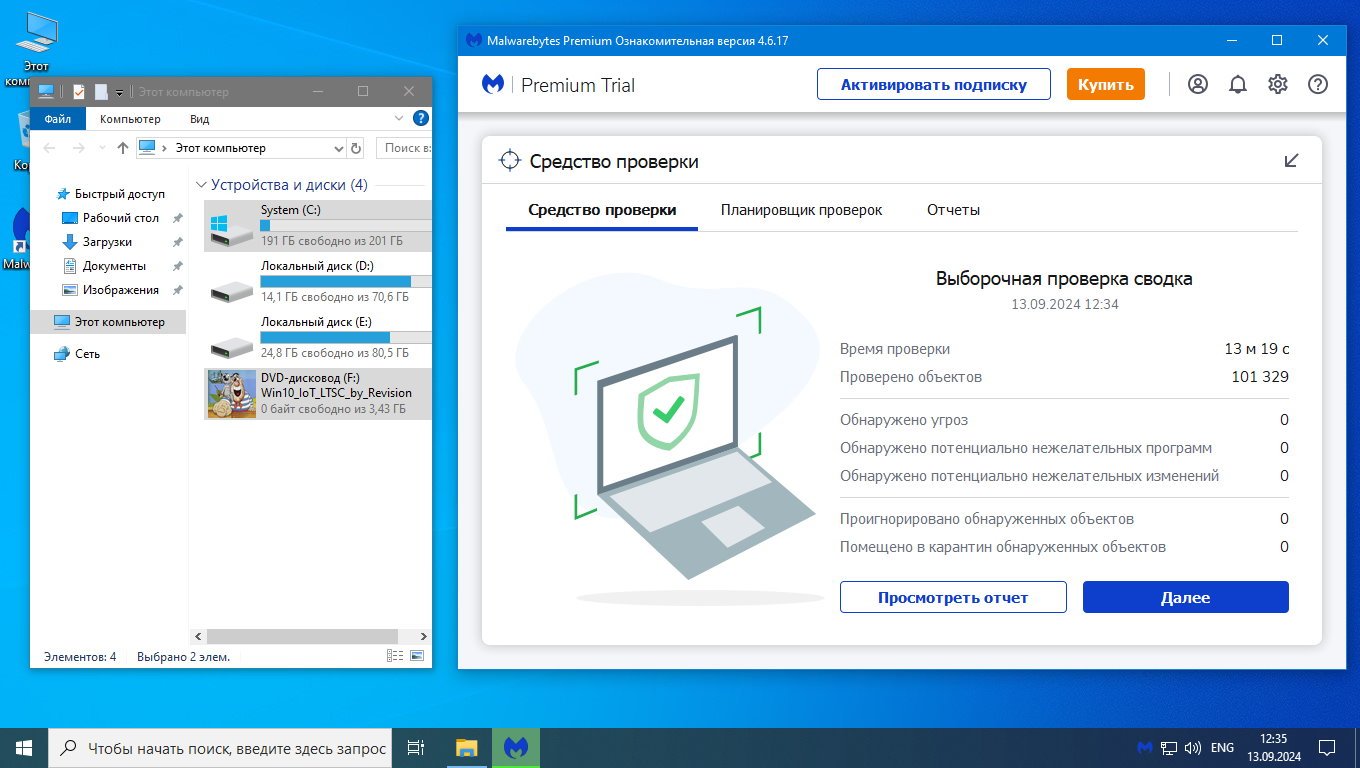Viewport: 1360px width, 768px height.
Task: Switch to the Отчеты tab
Action: 953,210
